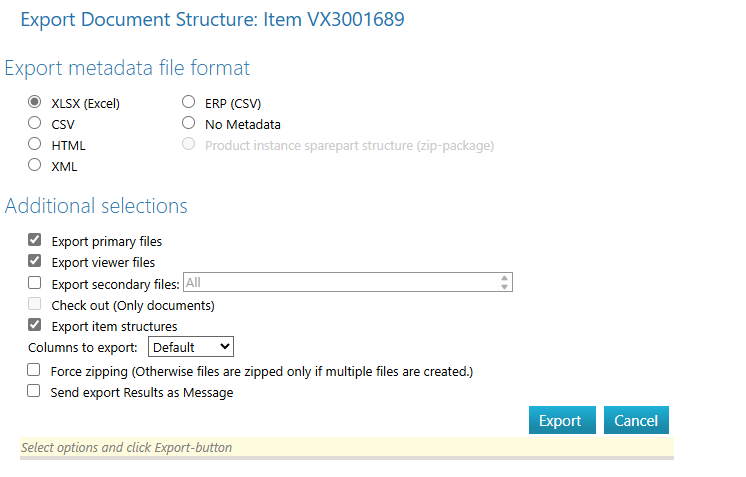Open the Columns to export dropdown

190,347
